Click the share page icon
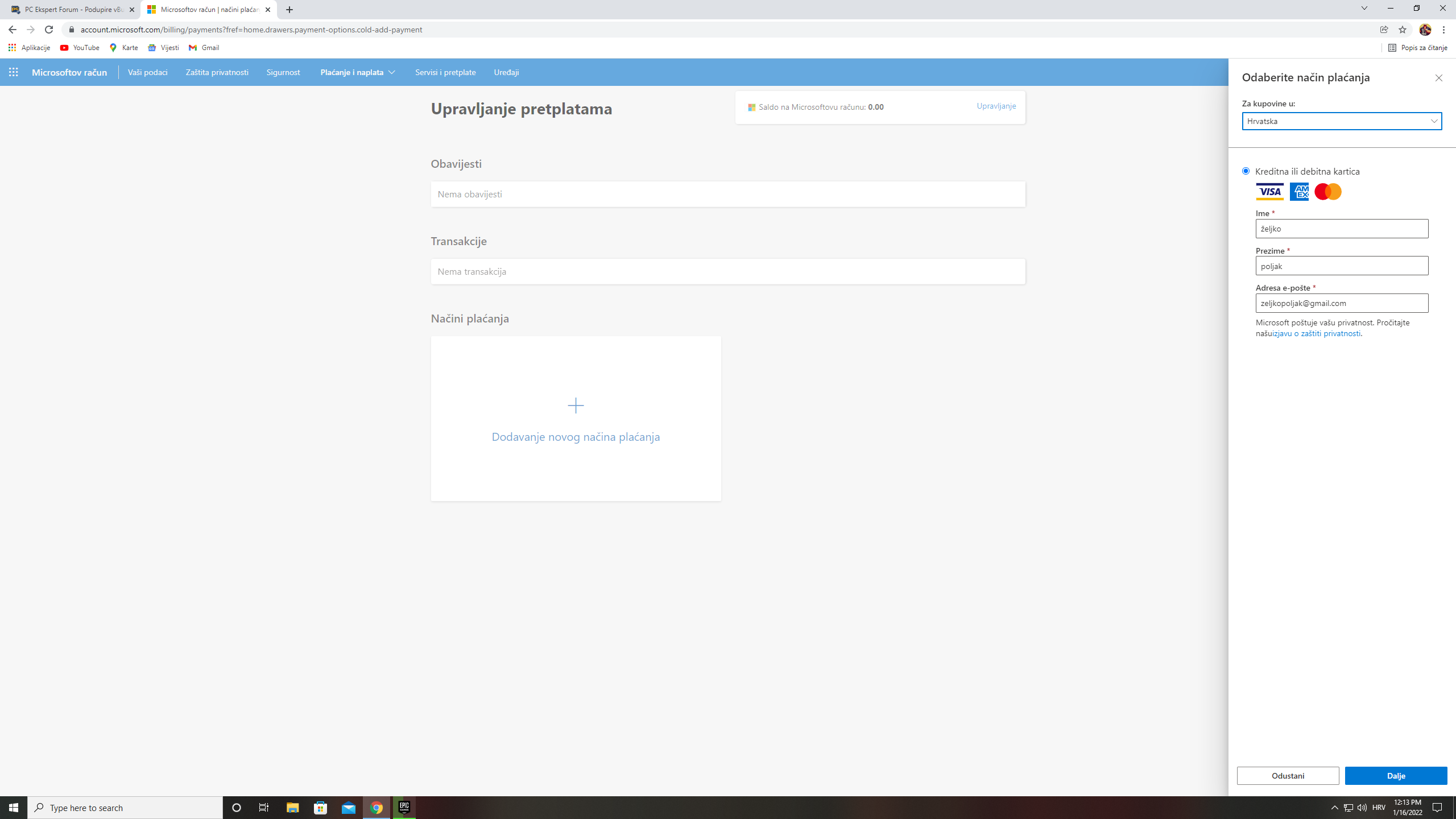This screenshot has width=1456, height=819. [1384, 30]
